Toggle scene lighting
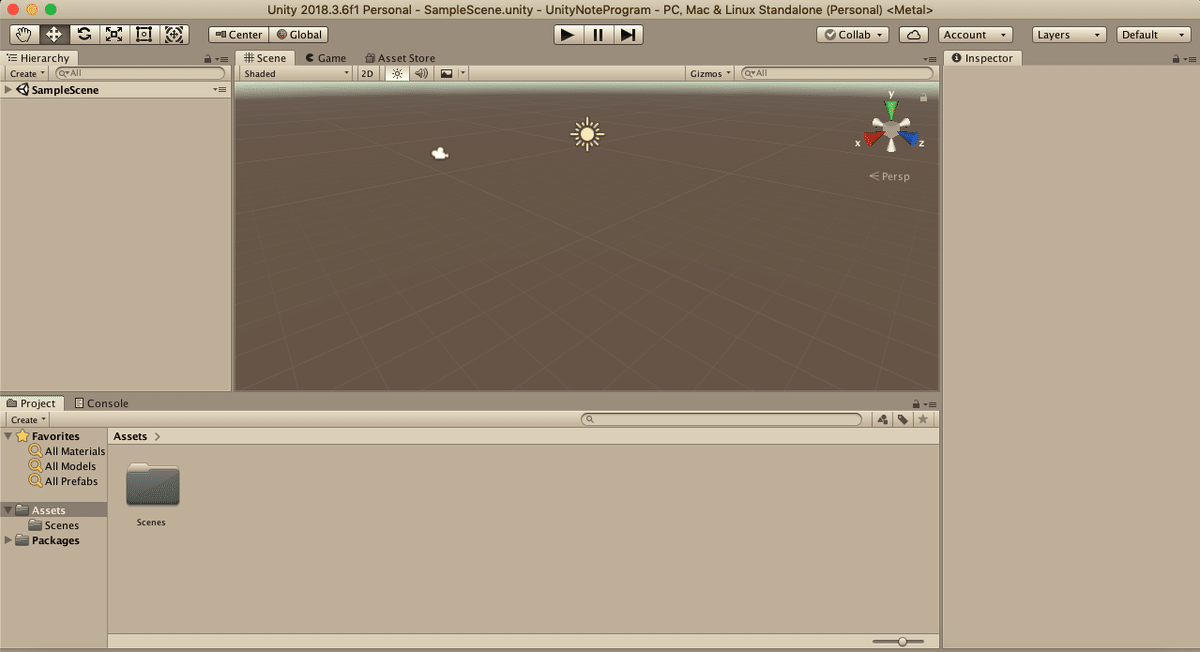Screen dimensions: 1200x652 click(397, 73)
